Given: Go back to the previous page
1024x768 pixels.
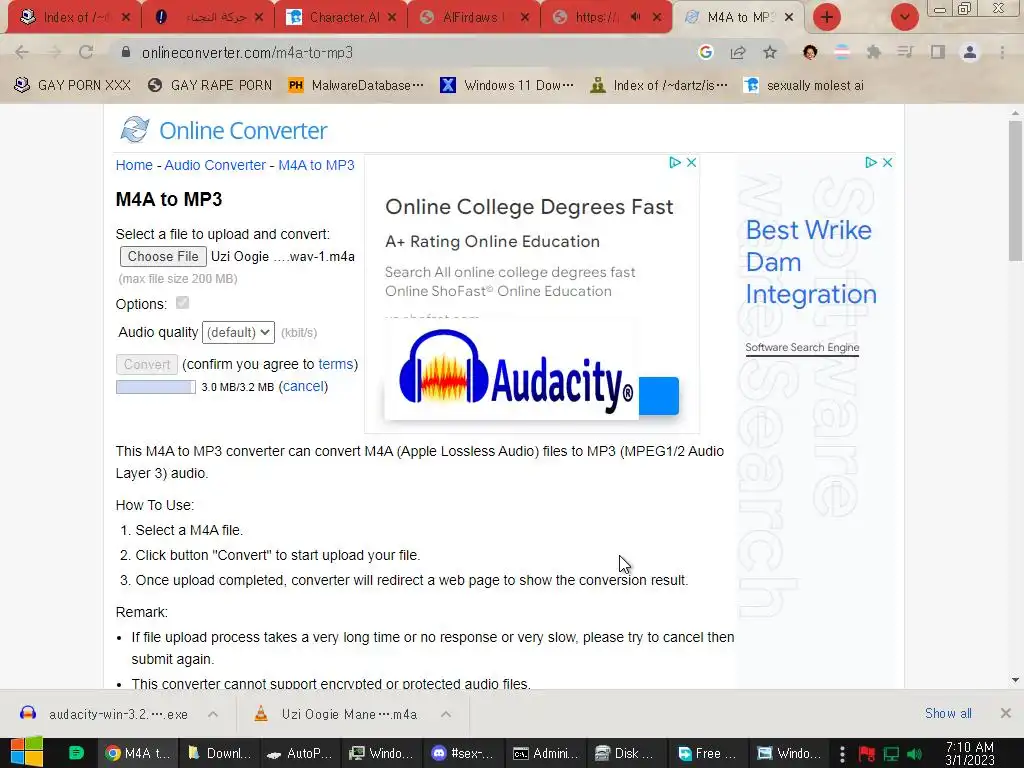Looking at the screenshot, I should tap(22, 52).
